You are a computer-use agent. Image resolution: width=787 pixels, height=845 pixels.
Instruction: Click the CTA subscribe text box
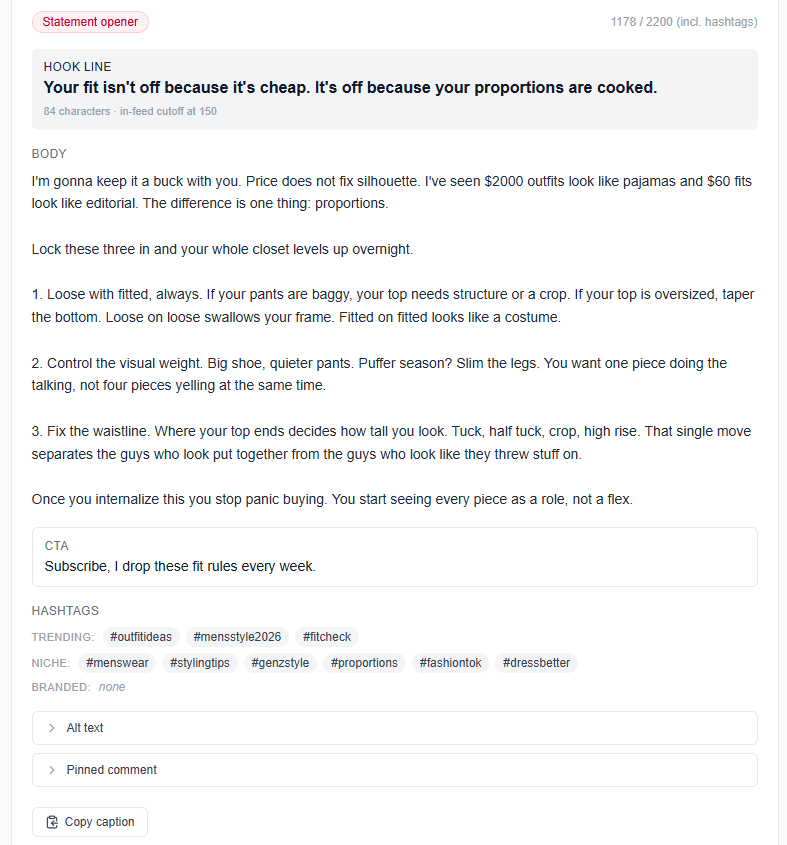click(x=395, y=557)
